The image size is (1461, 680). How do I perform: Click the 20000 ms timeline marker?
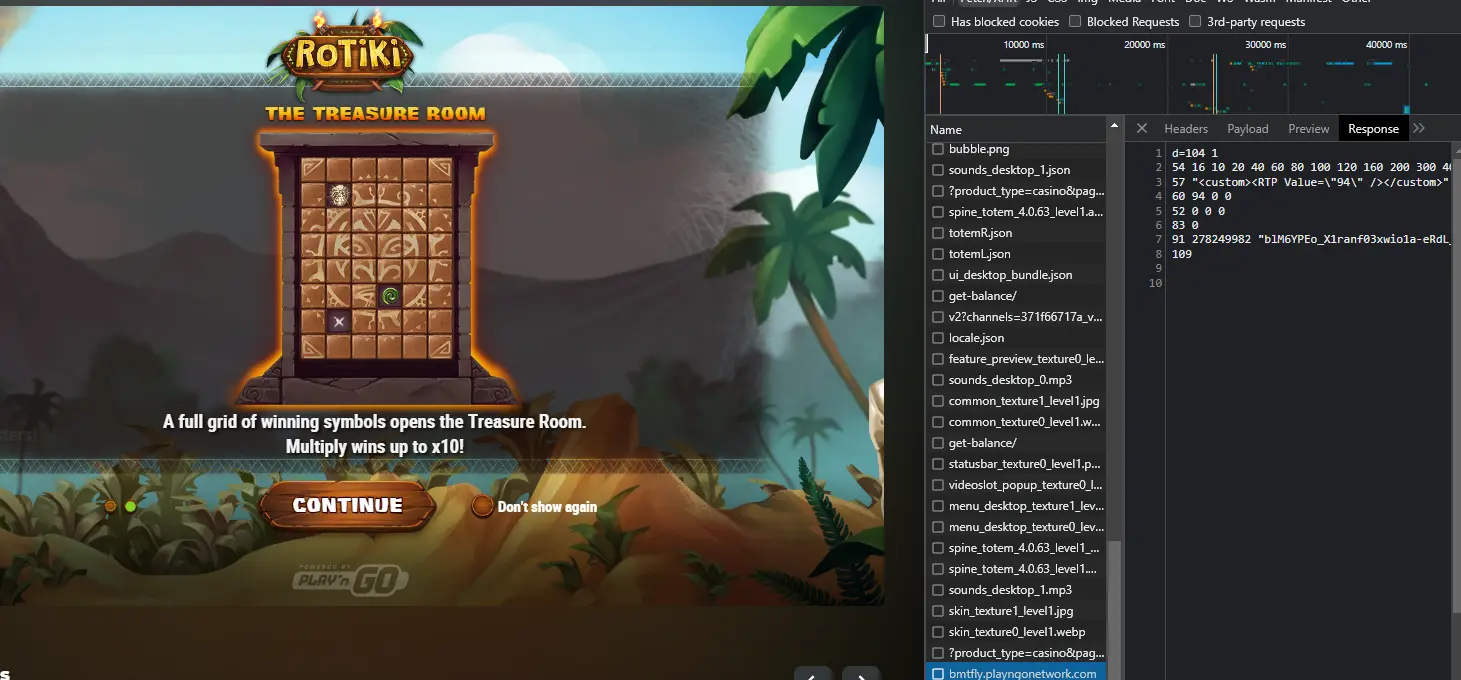tap(1144, 45)
